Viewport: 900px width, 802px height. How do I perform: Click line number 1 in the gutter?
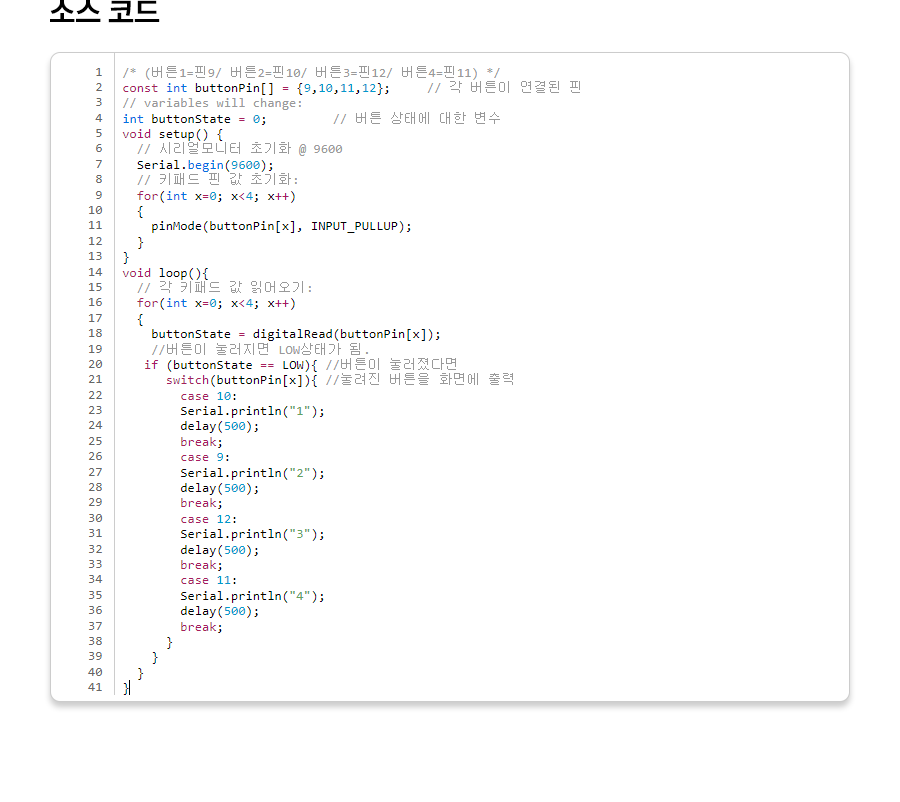click(x=98, y=72)
